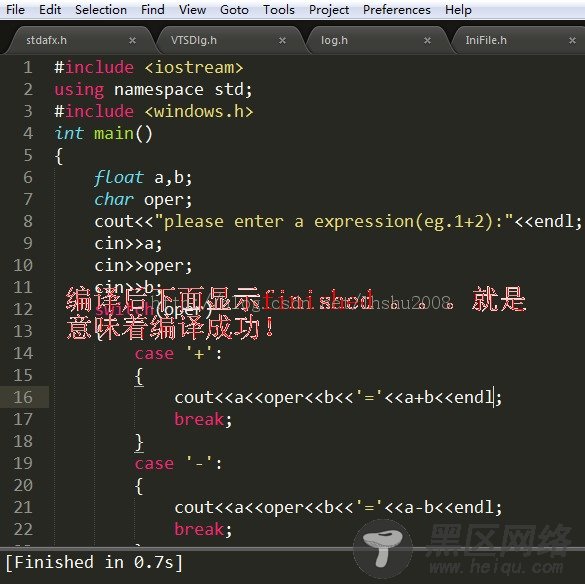
Task: Open the Selection menu
Action: tap(101, 9)
